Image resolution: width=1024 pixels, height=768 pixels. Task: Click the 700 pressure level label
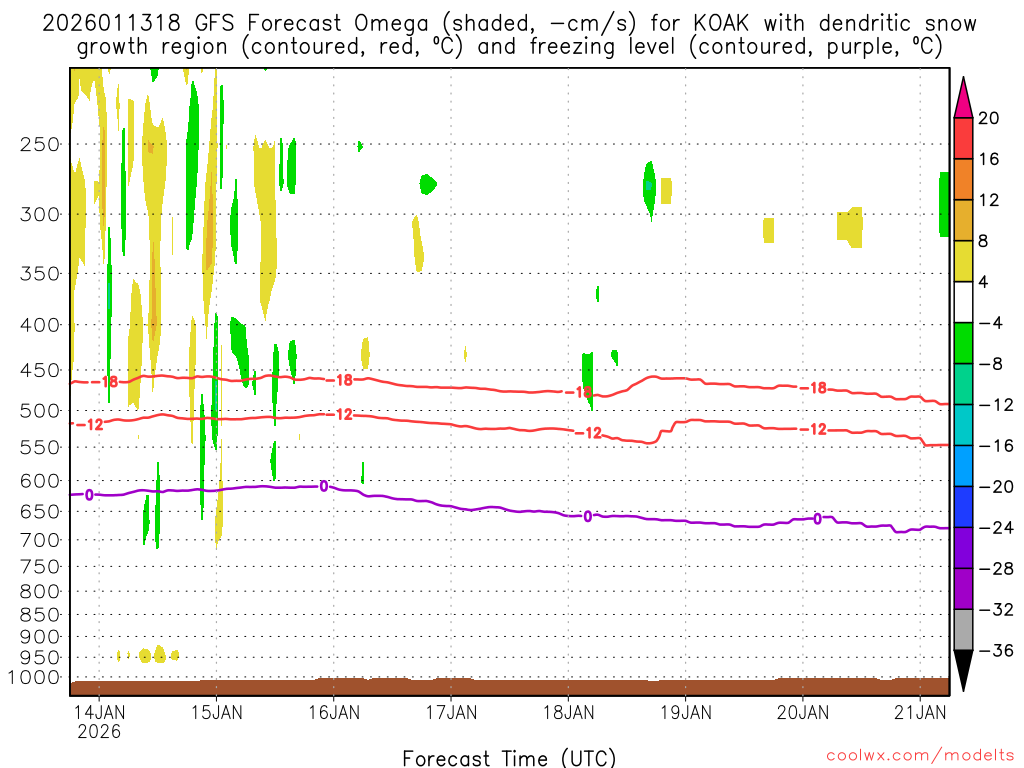40,540
